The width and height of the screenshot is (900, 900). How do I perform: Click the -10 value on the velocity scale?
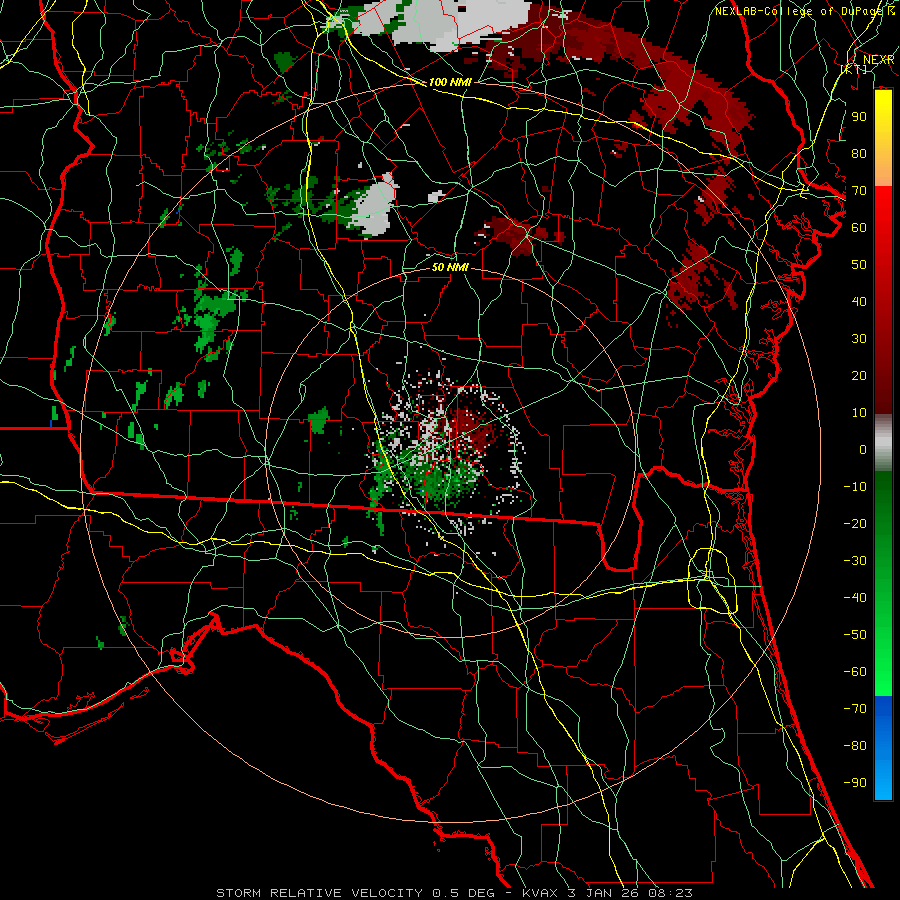pyautogui.click(x=855, y=487)
